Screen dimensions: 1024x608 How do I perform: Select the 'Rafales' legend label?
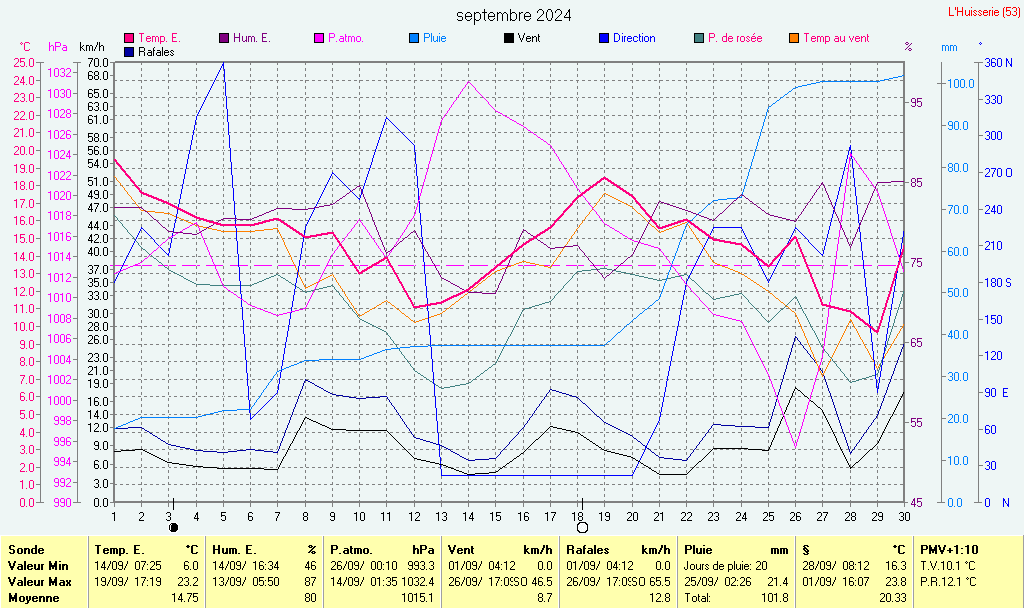coord(156,52)
